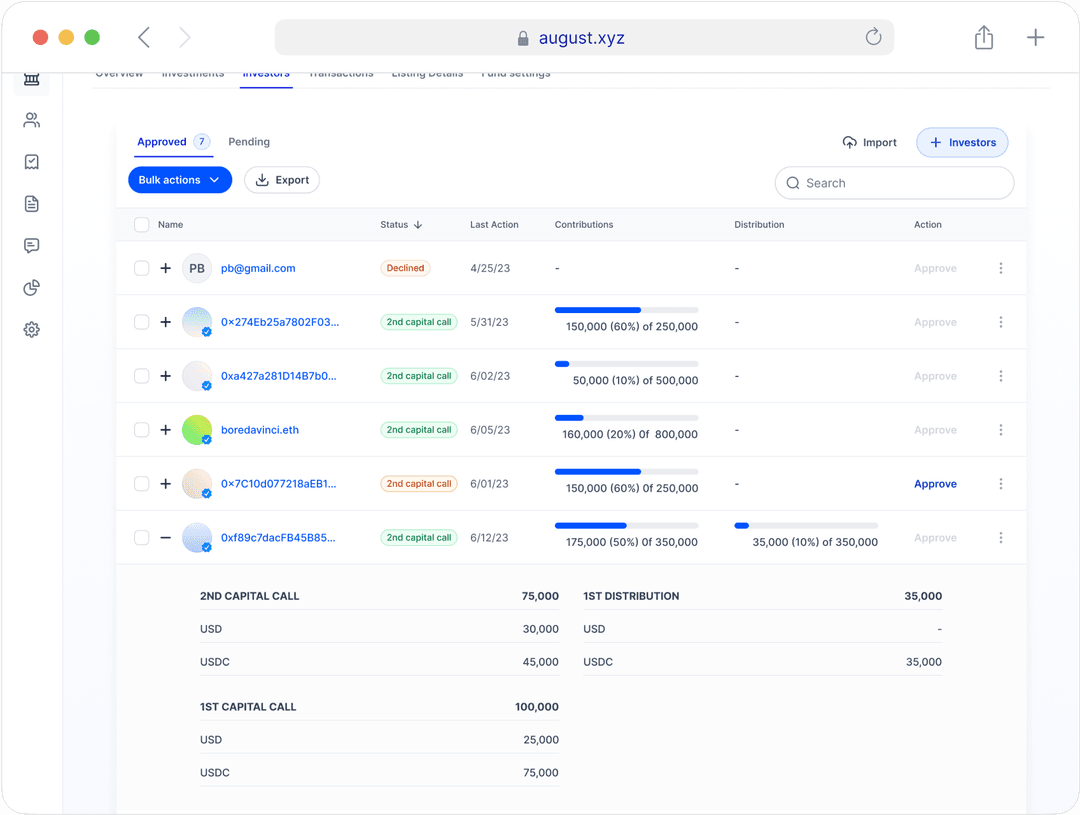Focus the august.xyz address bar
1080x815 pixels.
tap(584, 37)
